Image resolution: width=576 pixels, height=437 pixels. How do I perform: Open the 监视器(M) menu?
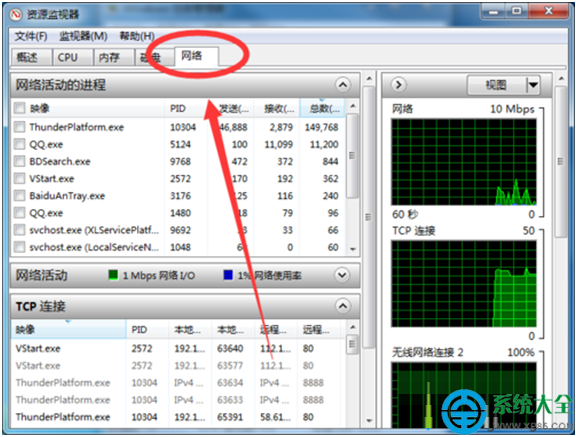click(83, 36)
